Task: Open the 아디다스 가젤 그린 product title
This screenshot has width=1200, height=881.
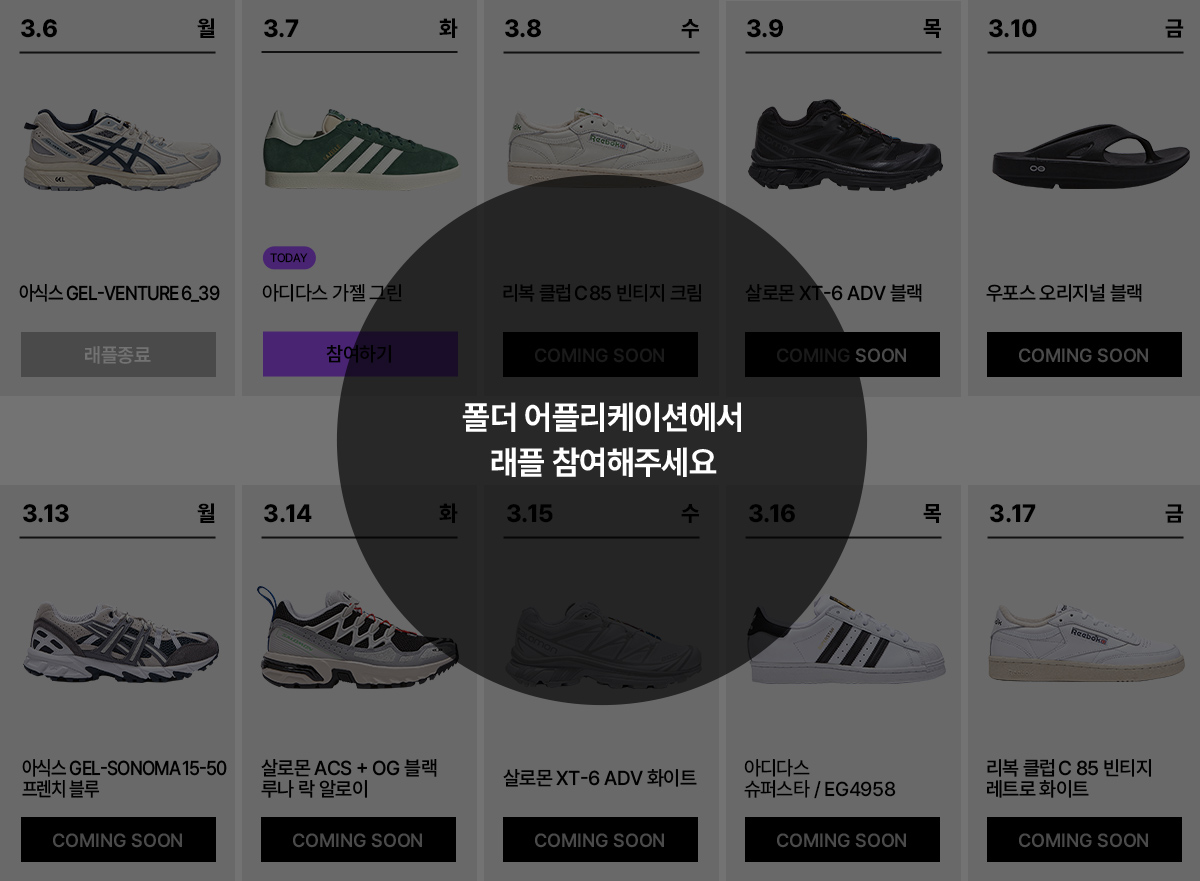Action: coord(332,293)
